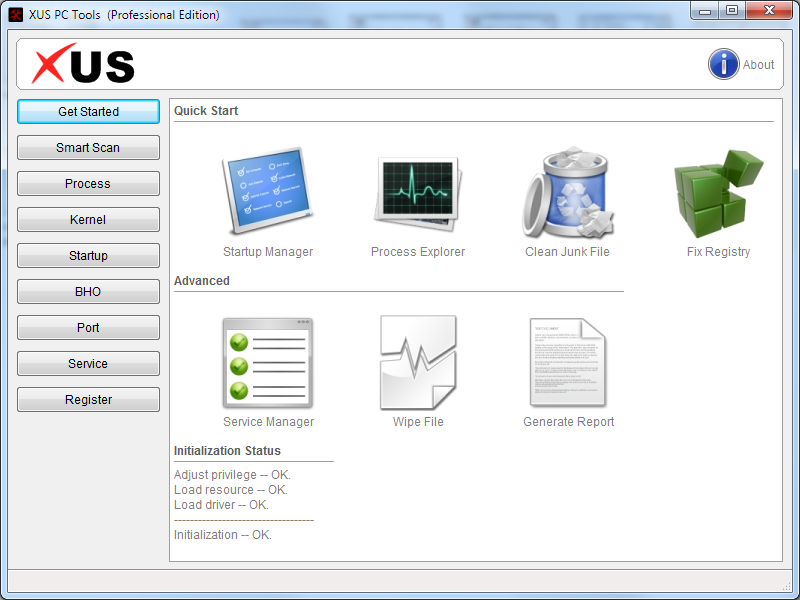Screen dimensions: 800x600
Task: Open the Smart Scan section
Action: [x=88, y=148]
